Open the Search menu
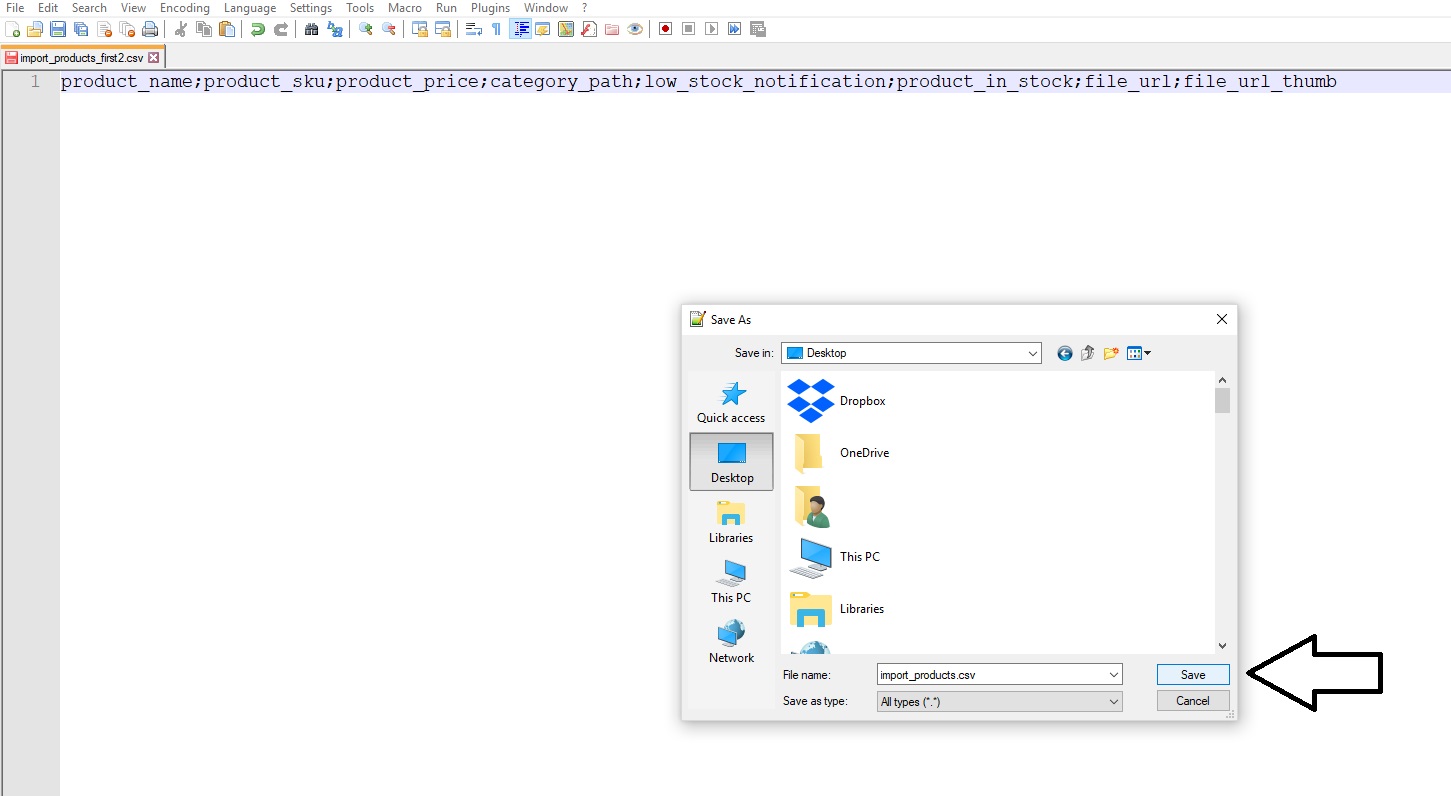This screenshot has width=1451, height=796. pos(89,8)
